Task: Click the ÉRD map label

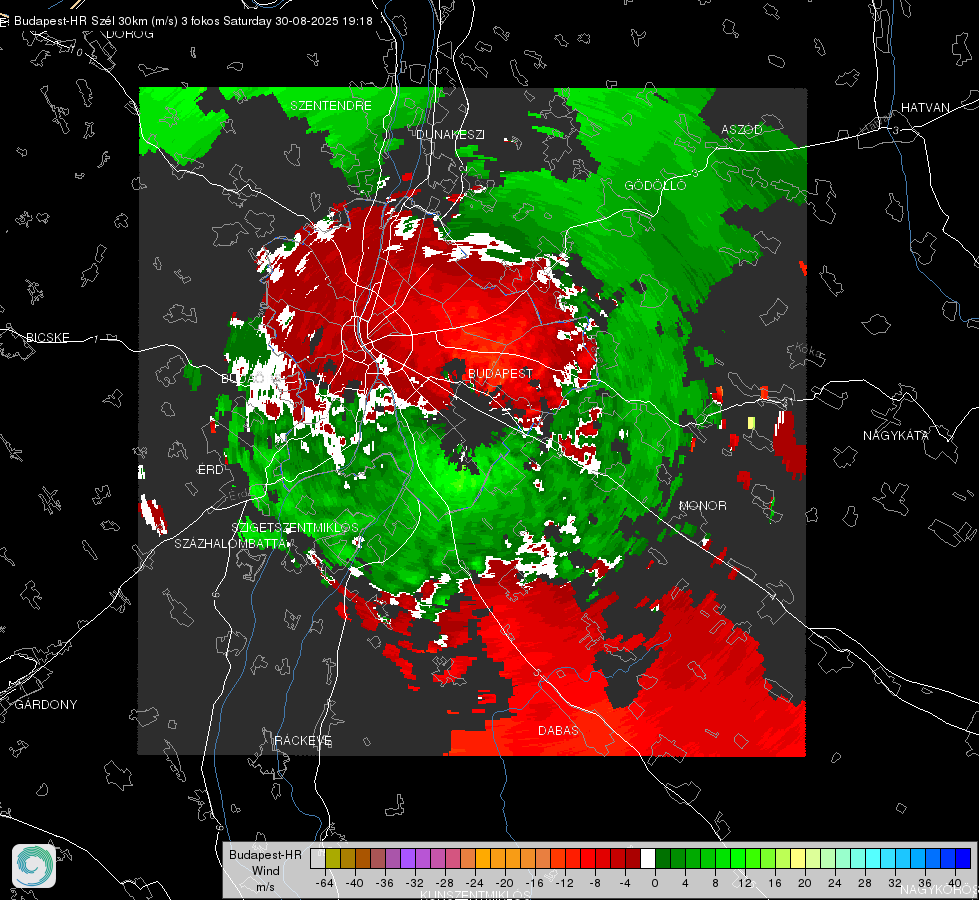Action: click(210, 470)
